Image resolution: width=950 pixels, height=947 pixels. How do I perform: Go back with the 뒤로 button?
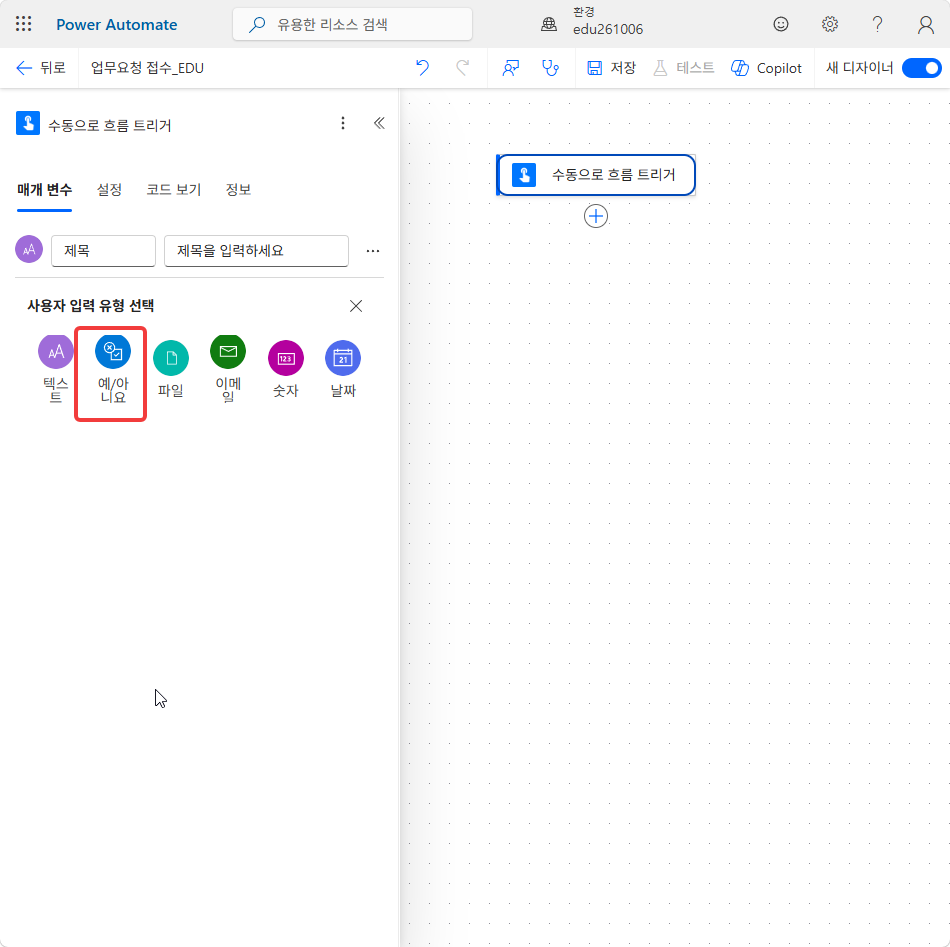pyautogui.click(x=41, y=68)
